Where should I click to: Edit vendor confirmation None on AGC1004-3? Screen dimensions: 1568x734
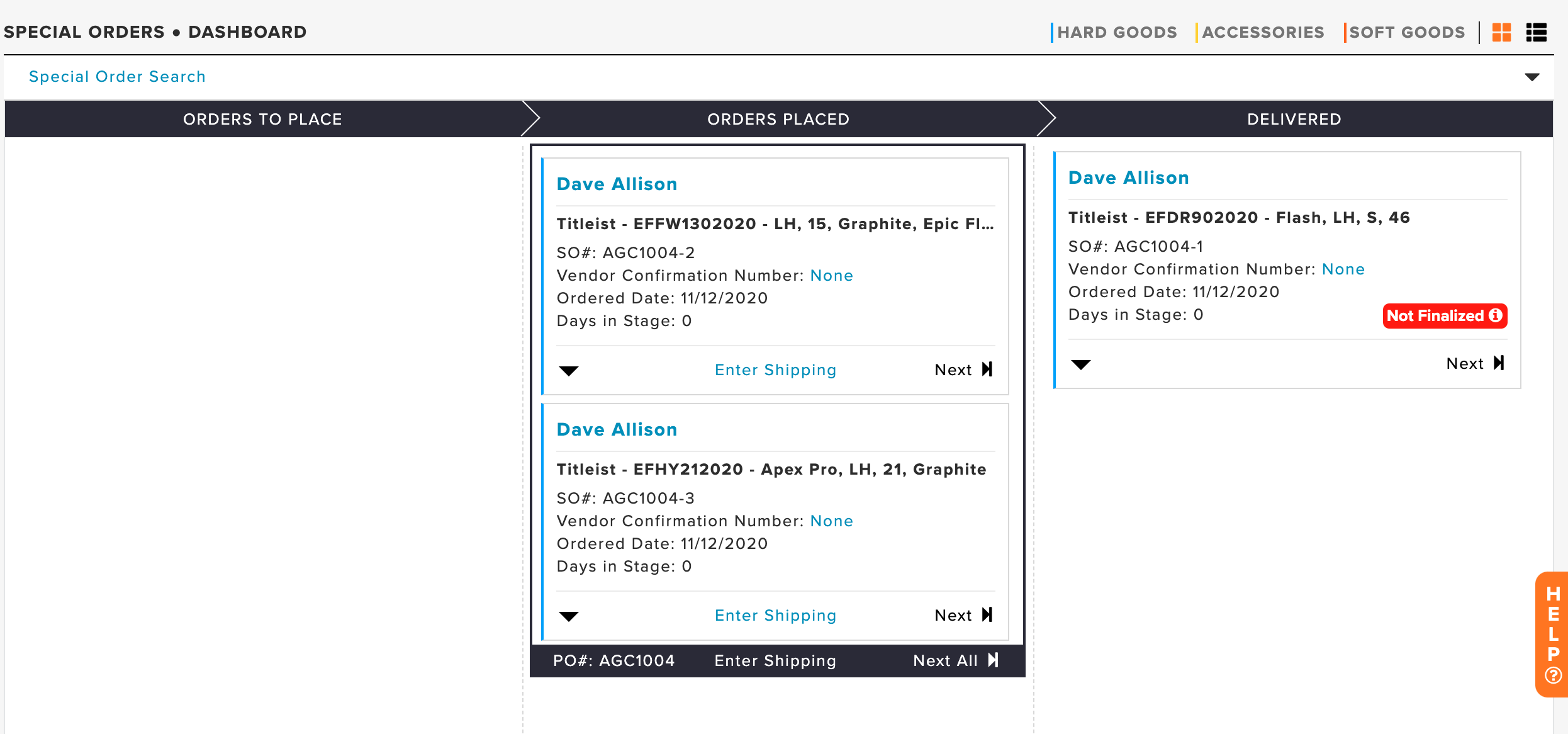pos(832,521)
